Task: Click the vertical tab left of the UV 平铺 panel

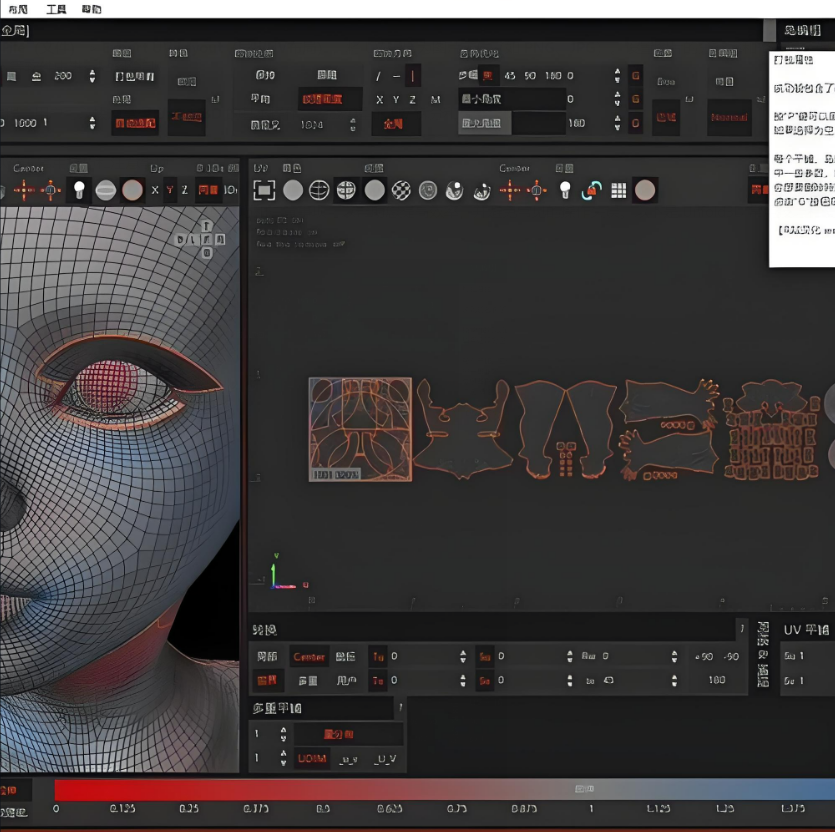Action: (x=763, y=654)
